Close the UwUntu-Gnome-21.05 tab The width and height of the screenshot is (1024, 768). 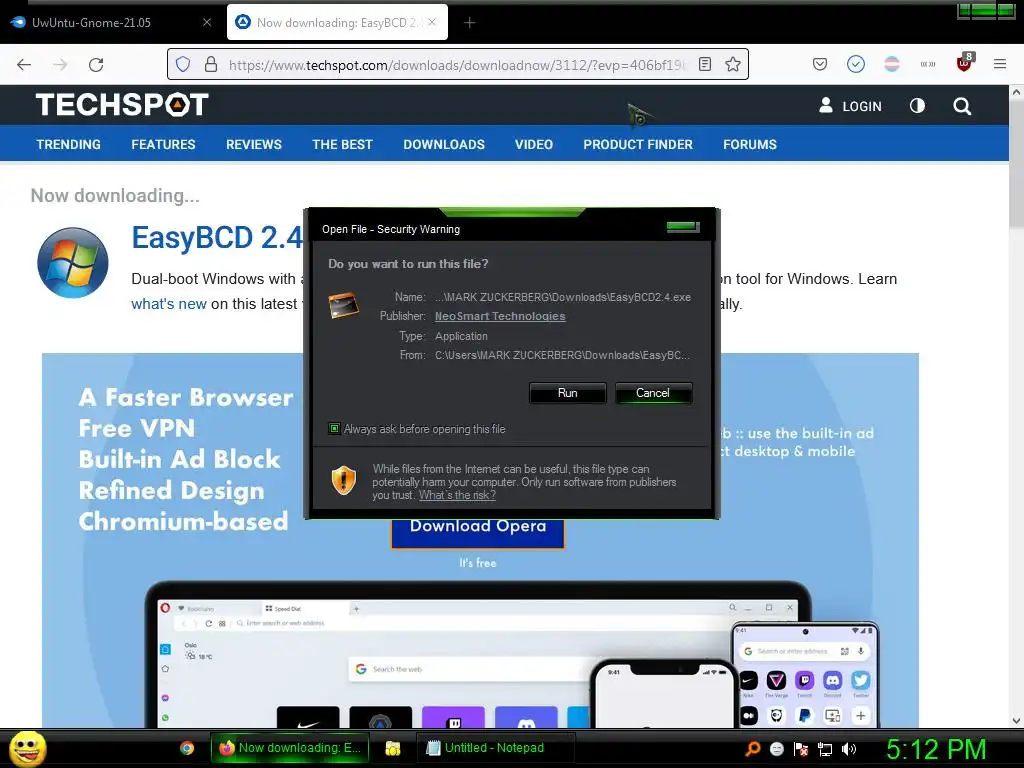(x=206, y=22)
